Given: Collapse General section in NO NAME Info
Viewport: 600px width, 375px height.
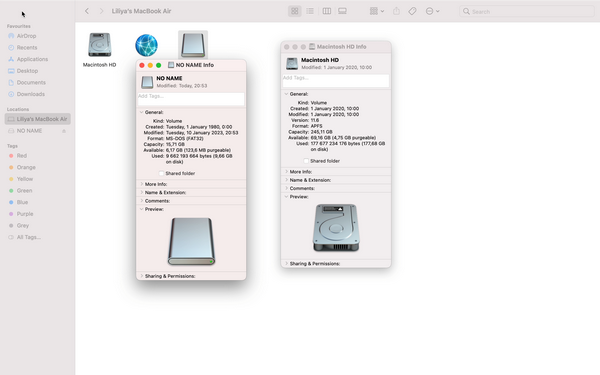Looking at the screenshot, I should coord(142,112).
